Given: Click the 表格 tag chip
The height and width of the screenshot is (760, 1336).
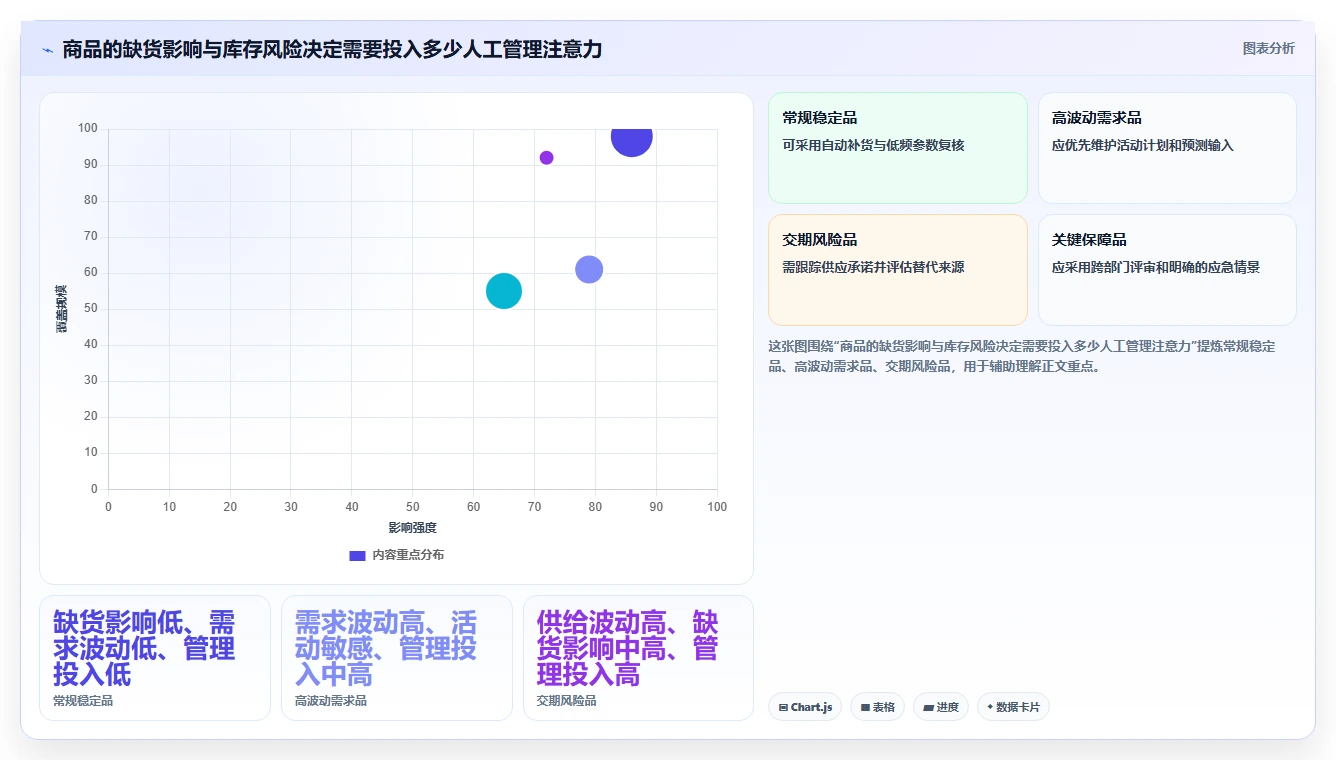Looking at the screenshot, I should 877,707.
